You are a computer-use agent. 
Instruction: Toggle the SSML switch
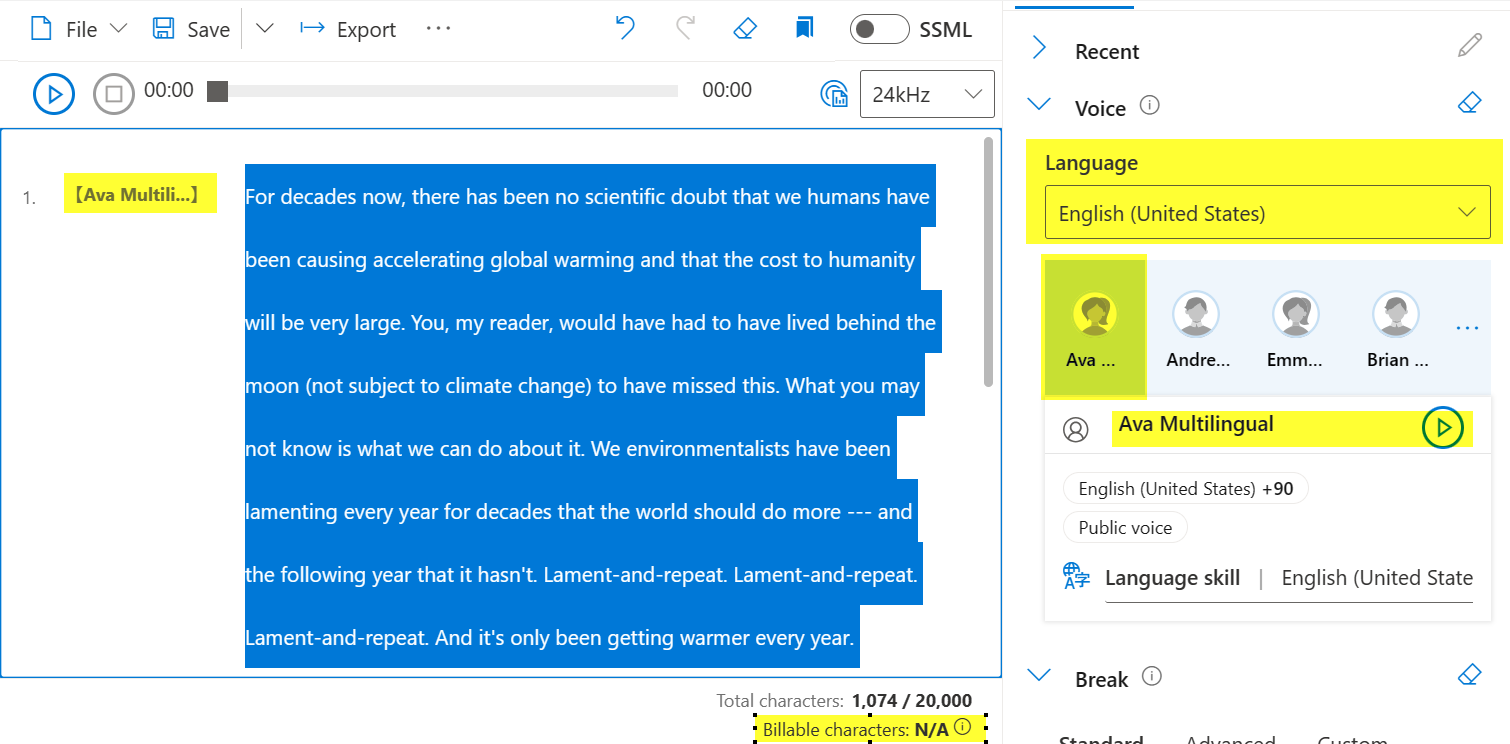(x=879, y=29)
